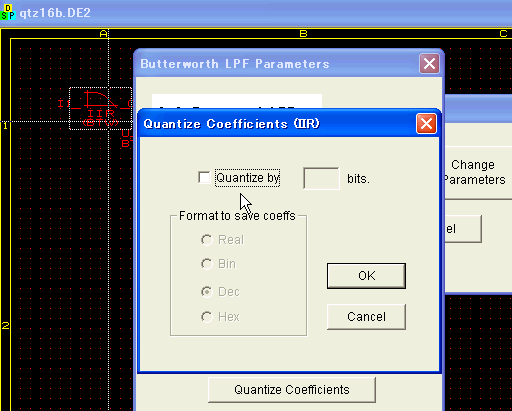Enable the Quantize by checkbox
The height and width of the screenshot is (411, 512).
tap(204, 177)
